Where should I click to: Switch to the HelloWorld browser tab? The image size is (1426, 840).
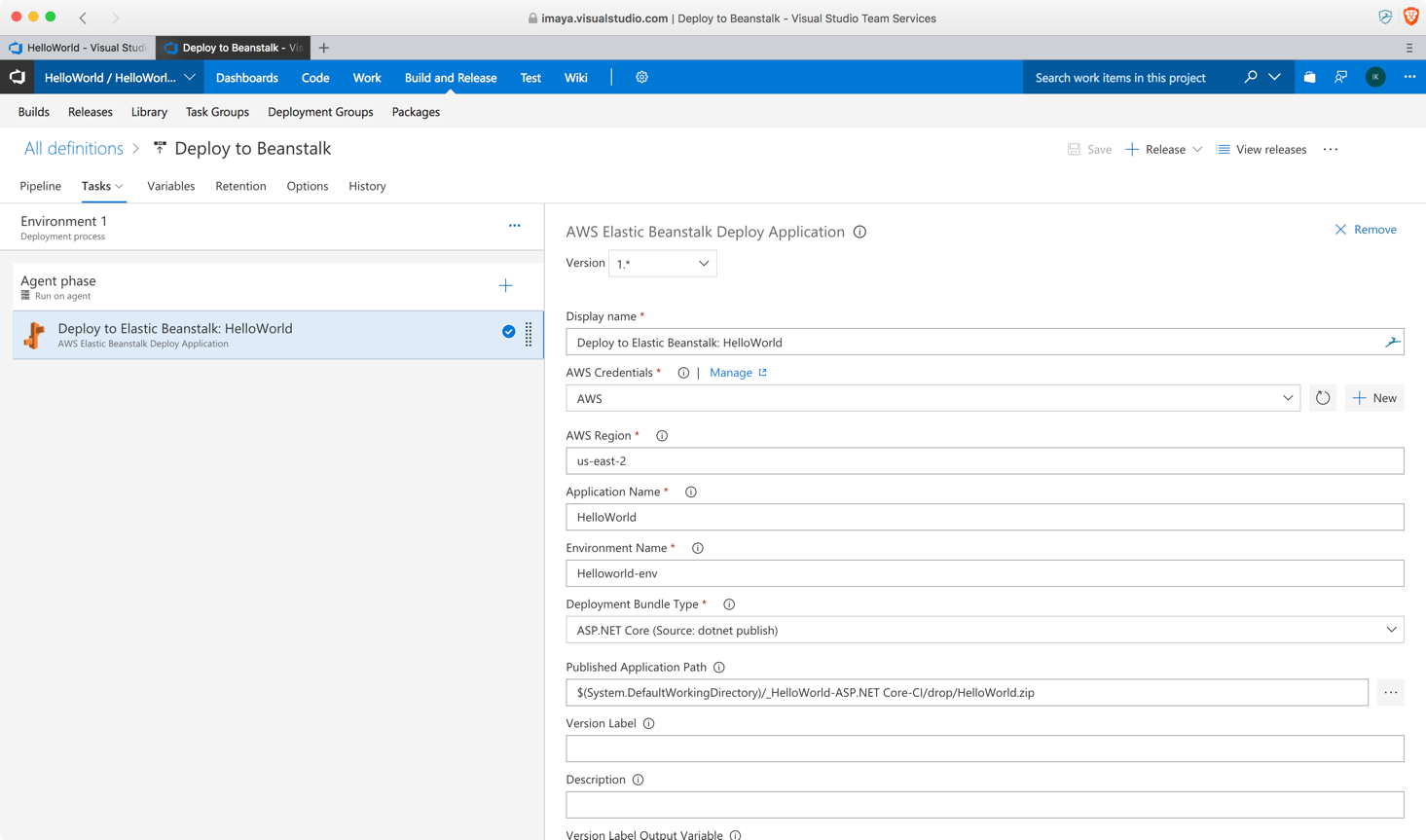pyautogui.click(x=78, y=48)
